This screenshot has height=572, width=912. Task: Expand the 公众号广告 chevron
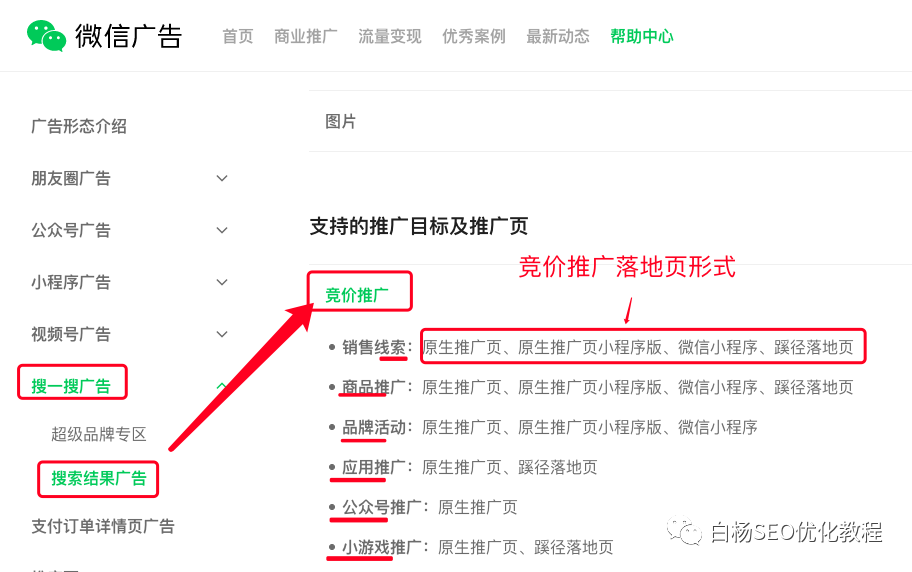tap(222, 230)
